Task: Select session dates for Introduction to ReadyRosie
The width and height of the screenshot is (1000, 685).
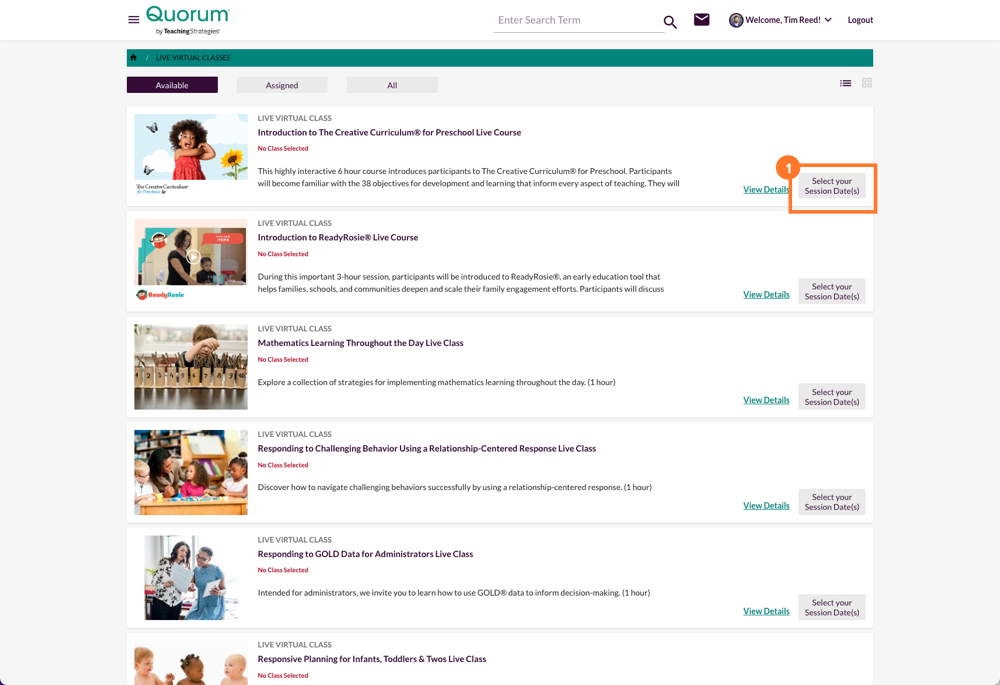Action: [831, 290]
